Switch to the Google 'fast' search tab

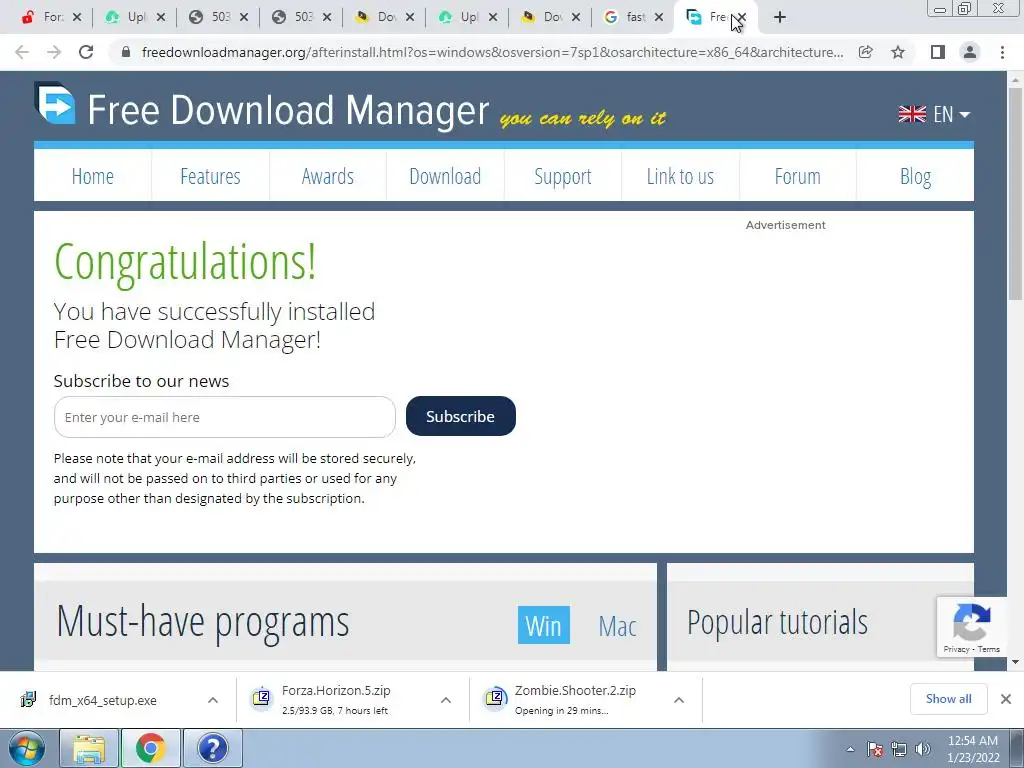pos(627,17)
